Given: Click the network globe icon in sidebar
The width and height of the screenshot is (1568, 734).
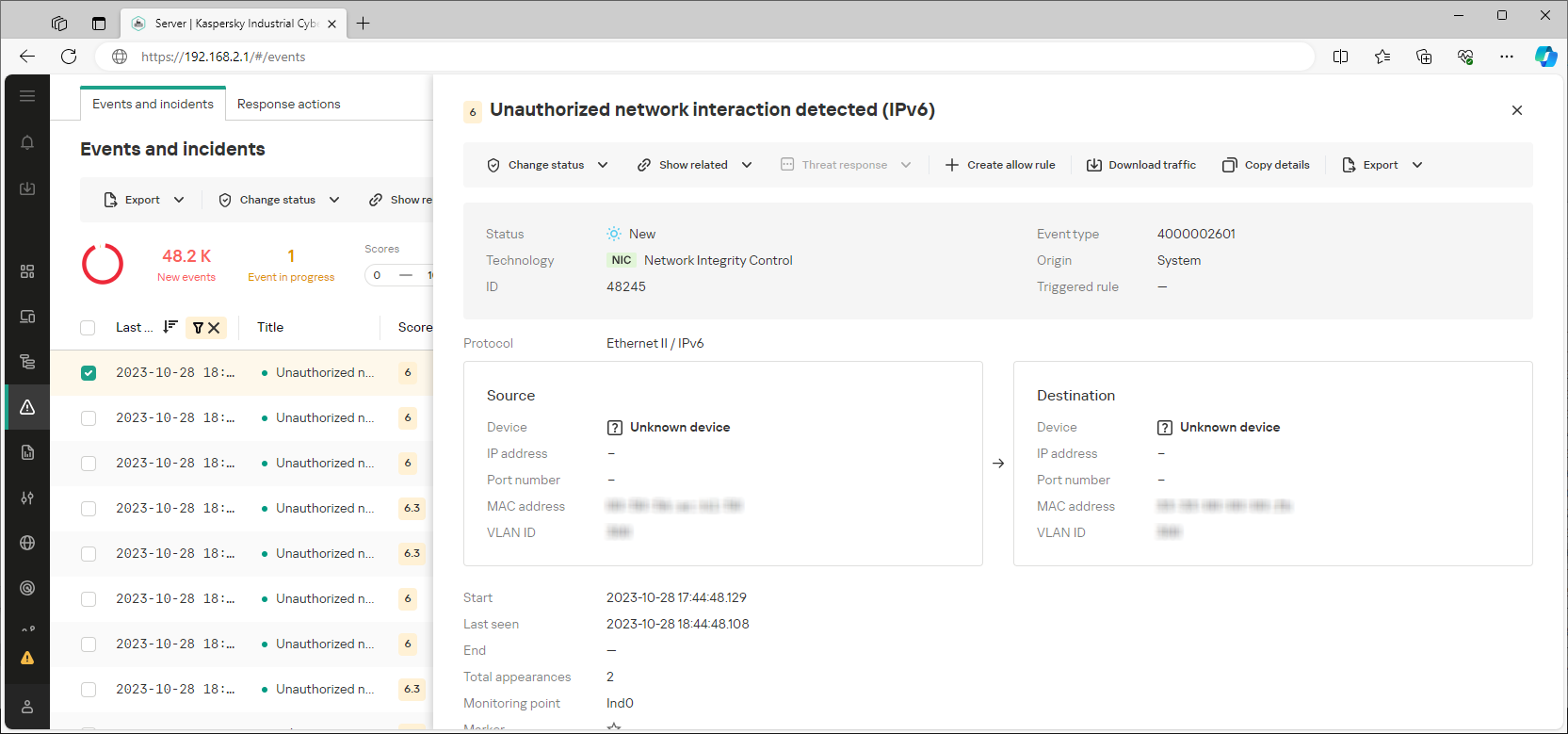Looking at the screenshot, I should [x=27, y=543].
